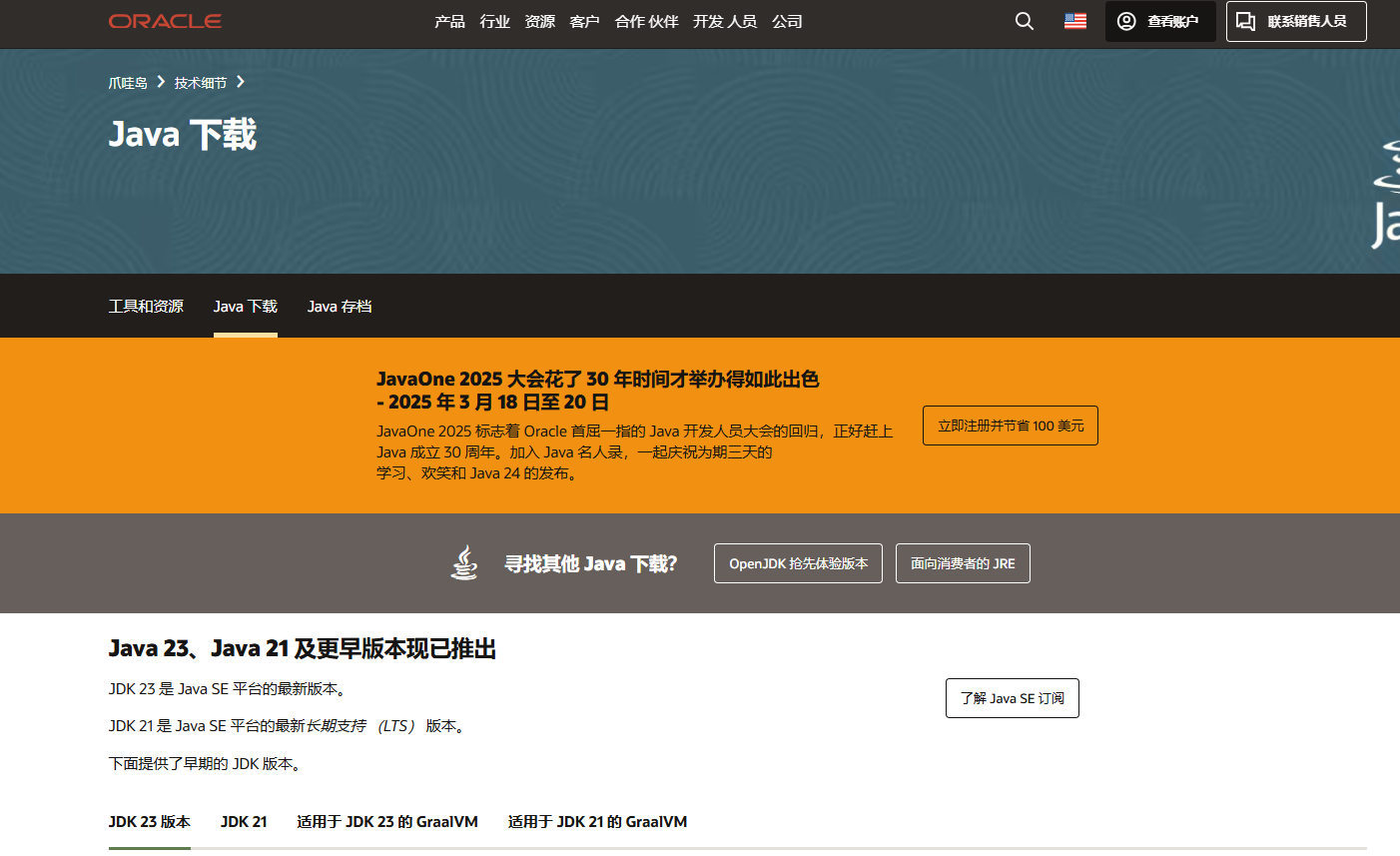Click heading Java 23、Java 21 及更早版本现已推出

303,648
